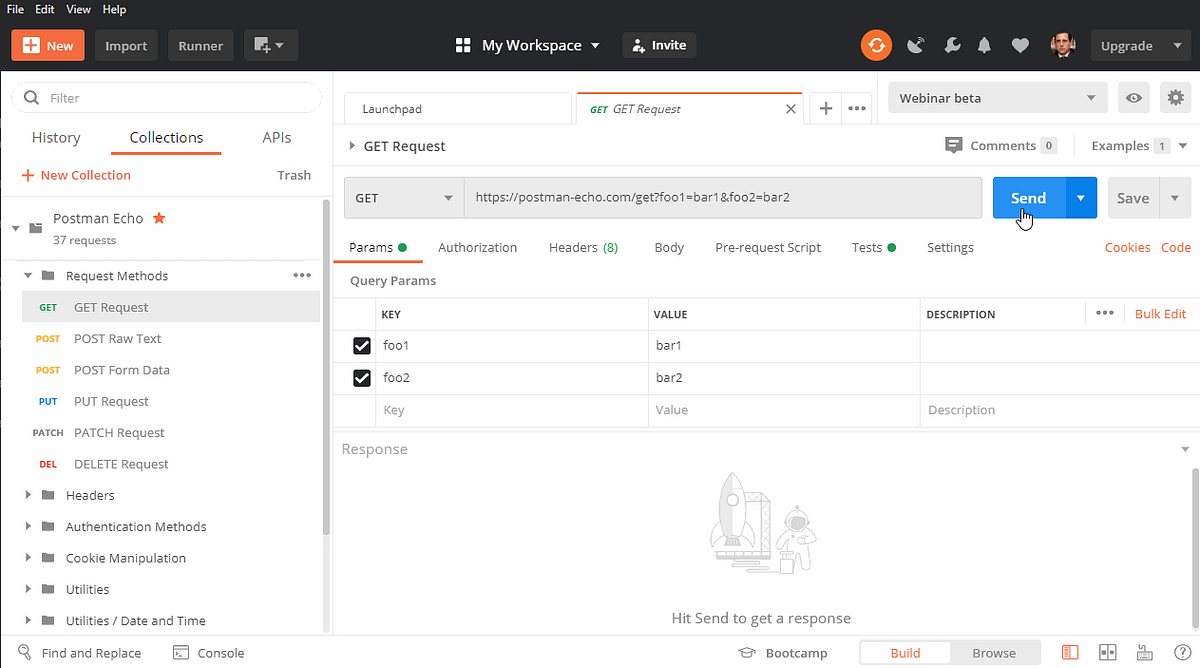Open the notifications bell icon
Screen dimensions: 1200x668
tap(984, 45)
